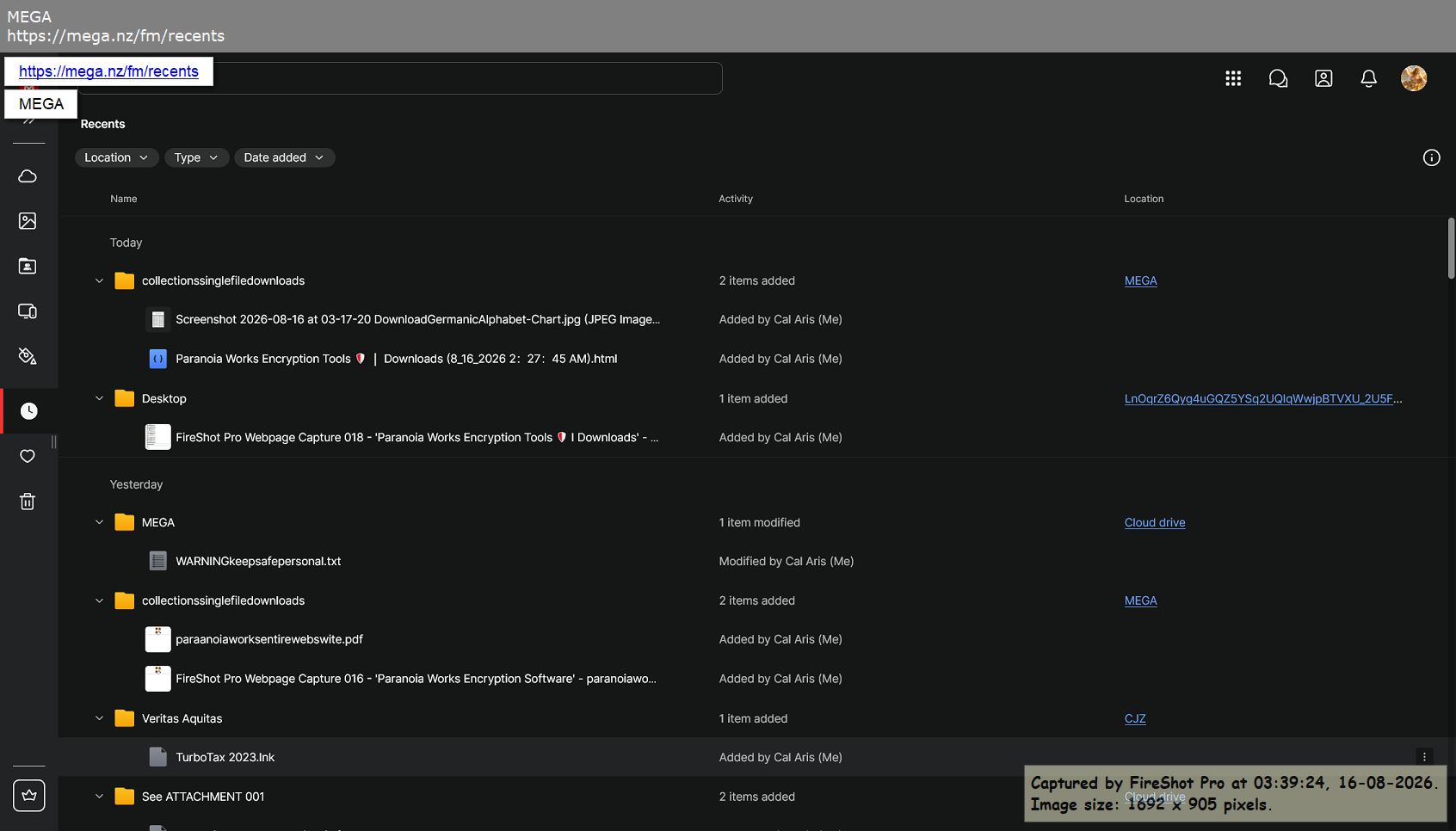Viewport: 1456px width, 831px height.
Task: Collapse Yesterday's collectionssinglefiledownloads group chevron
Action: pyautogui.click(x=99, y=600)
